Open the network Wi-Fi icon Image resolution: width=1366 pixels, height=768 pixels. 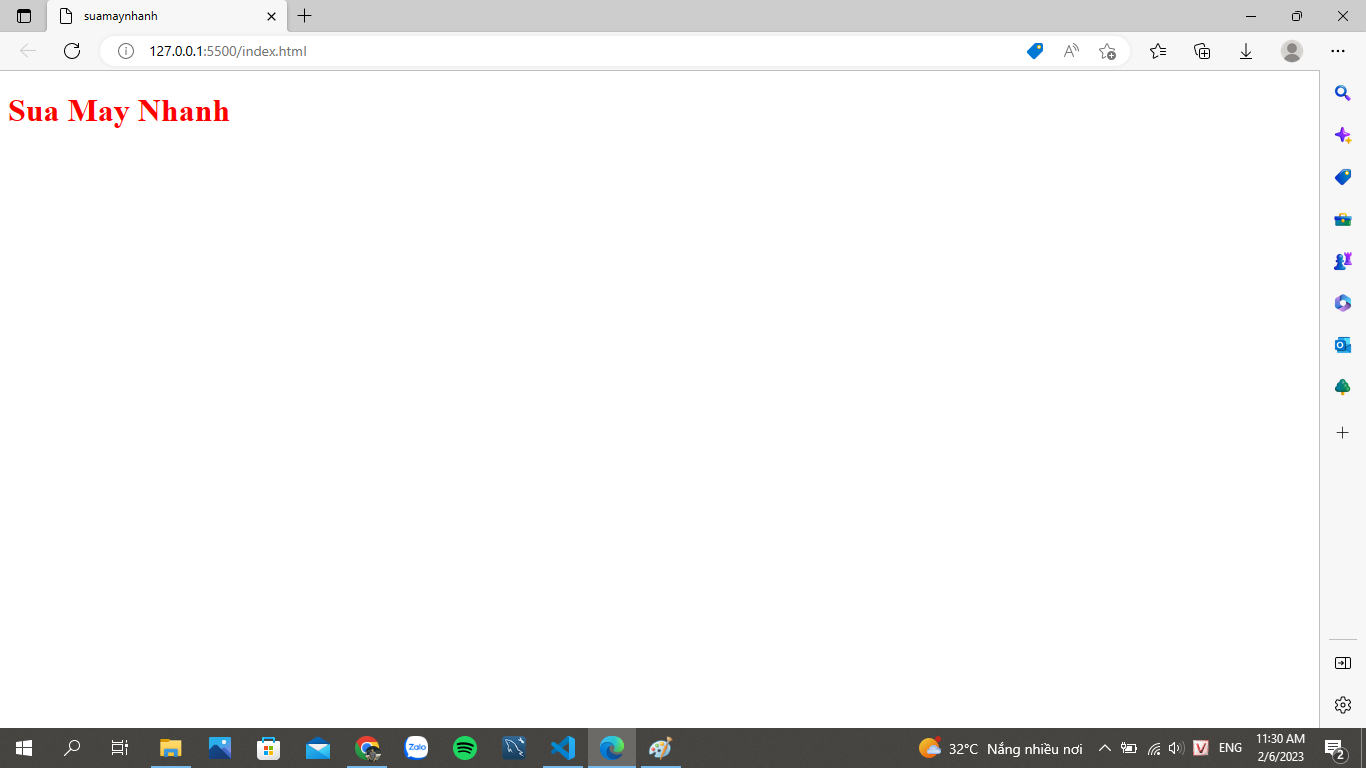pos(1153,748)
